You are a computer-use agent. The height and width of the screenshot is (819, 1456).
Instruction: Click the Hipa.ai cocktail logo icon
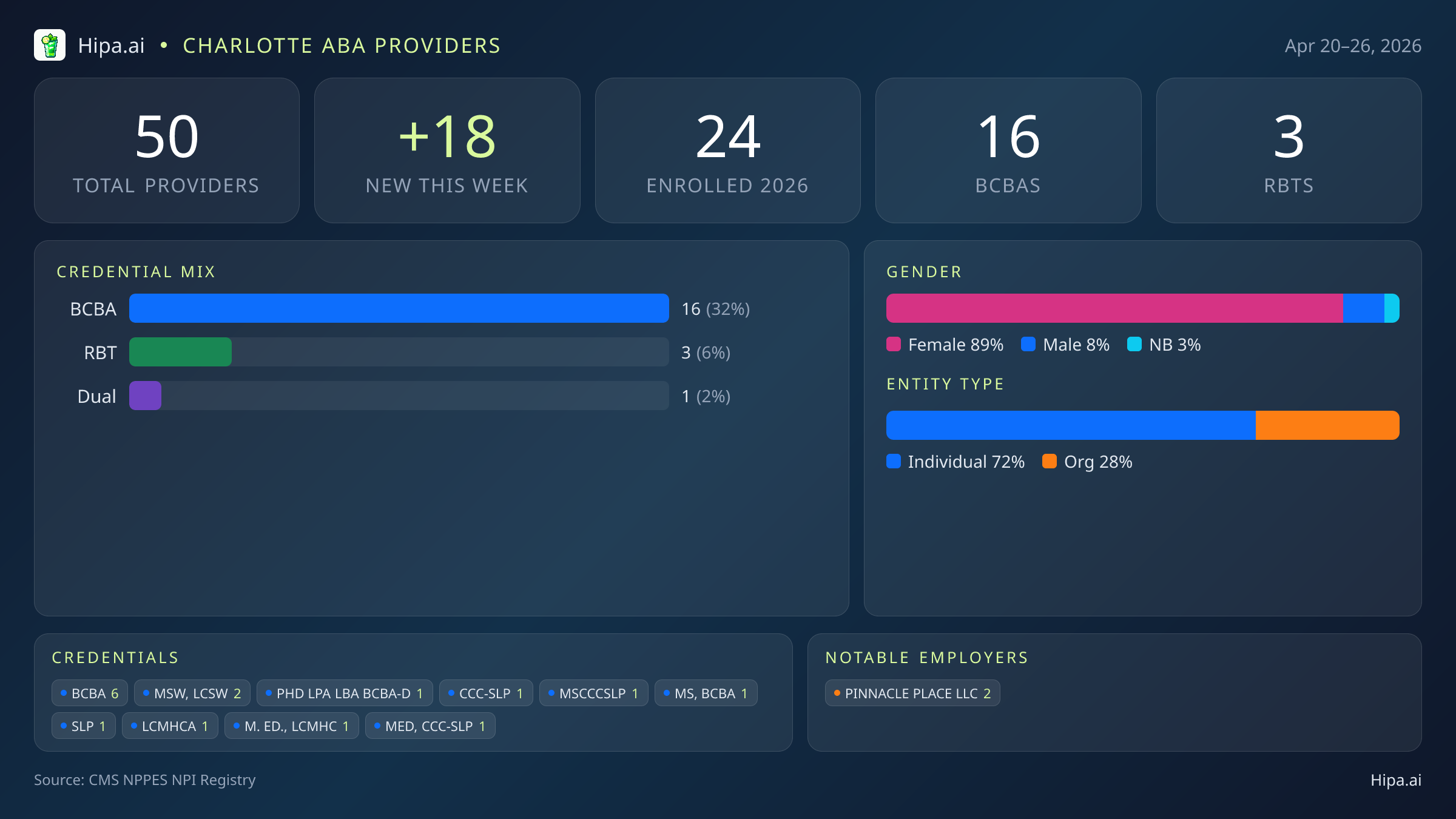(50, 45)
